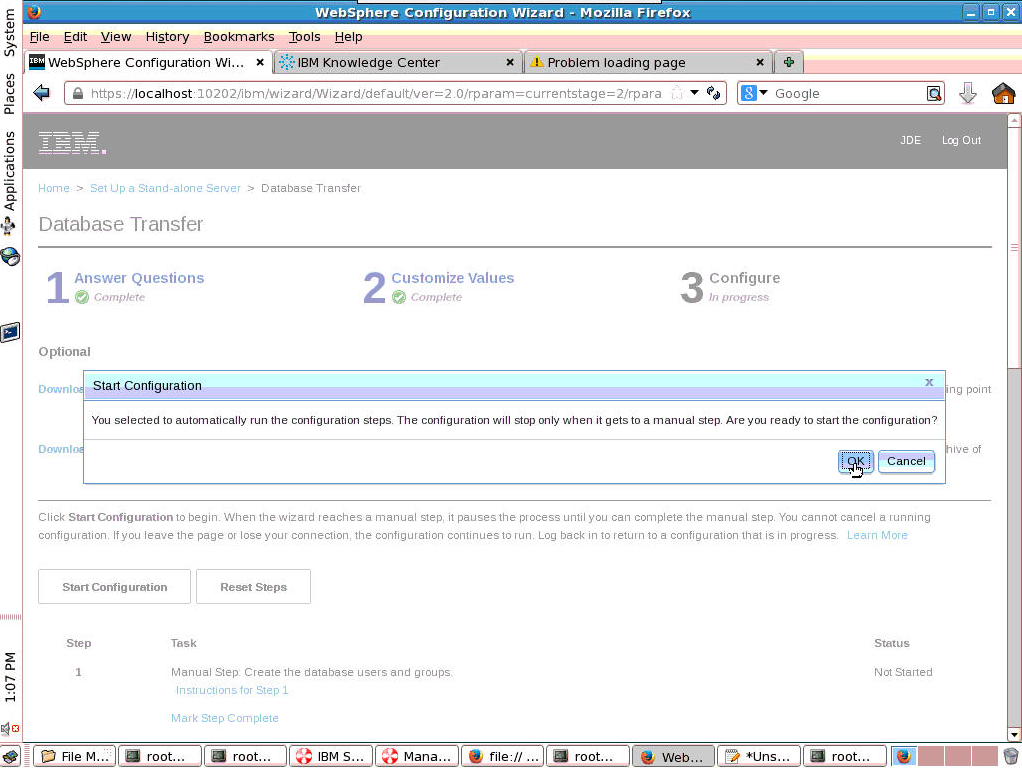Screen dimensions: 1022x768
Task: Click show desktop icon bottom-left
Action: coord(10,756)
